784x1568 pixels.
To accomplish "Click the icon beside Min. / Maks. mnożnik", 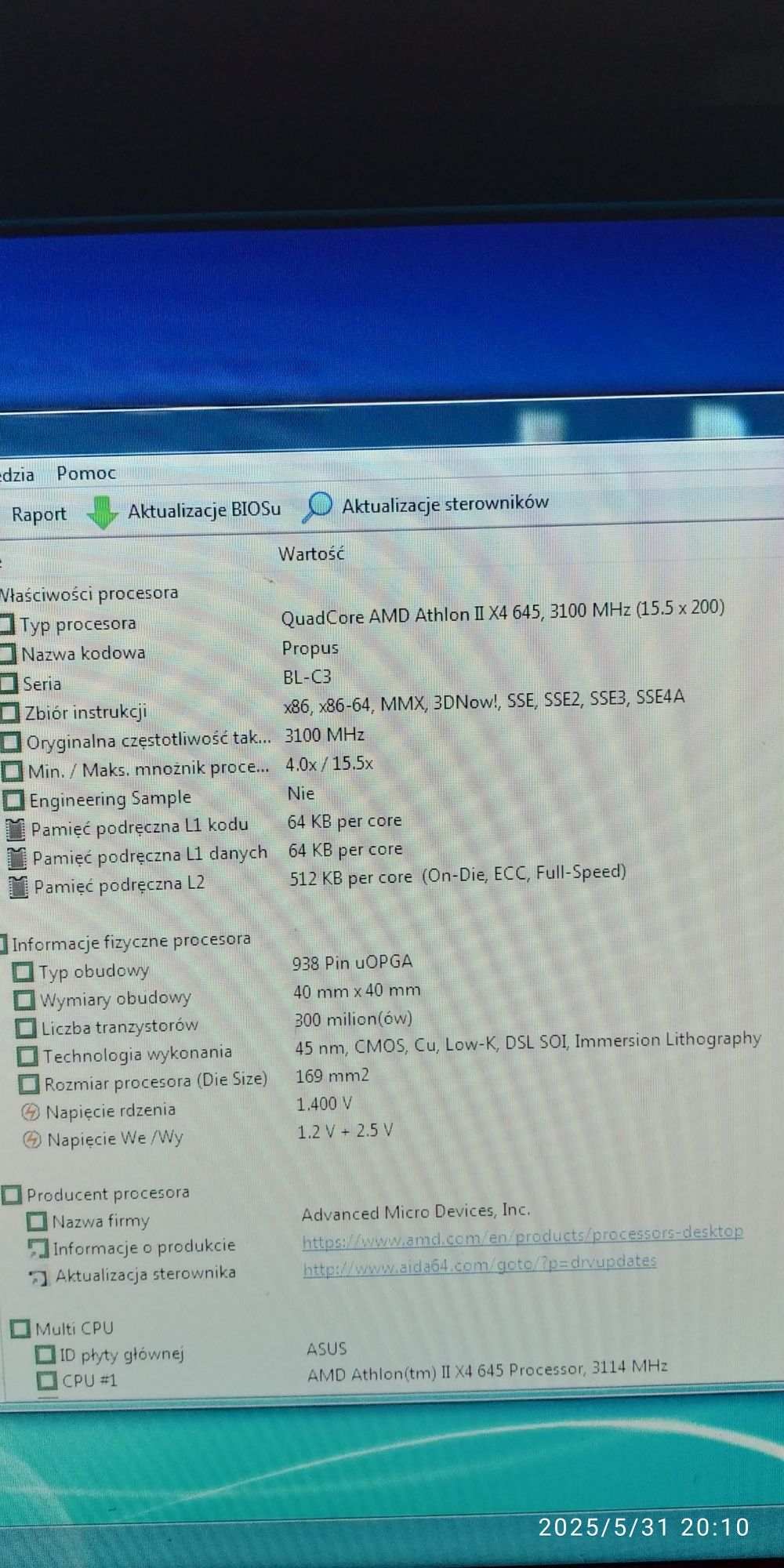I will (x=13, y=771).
